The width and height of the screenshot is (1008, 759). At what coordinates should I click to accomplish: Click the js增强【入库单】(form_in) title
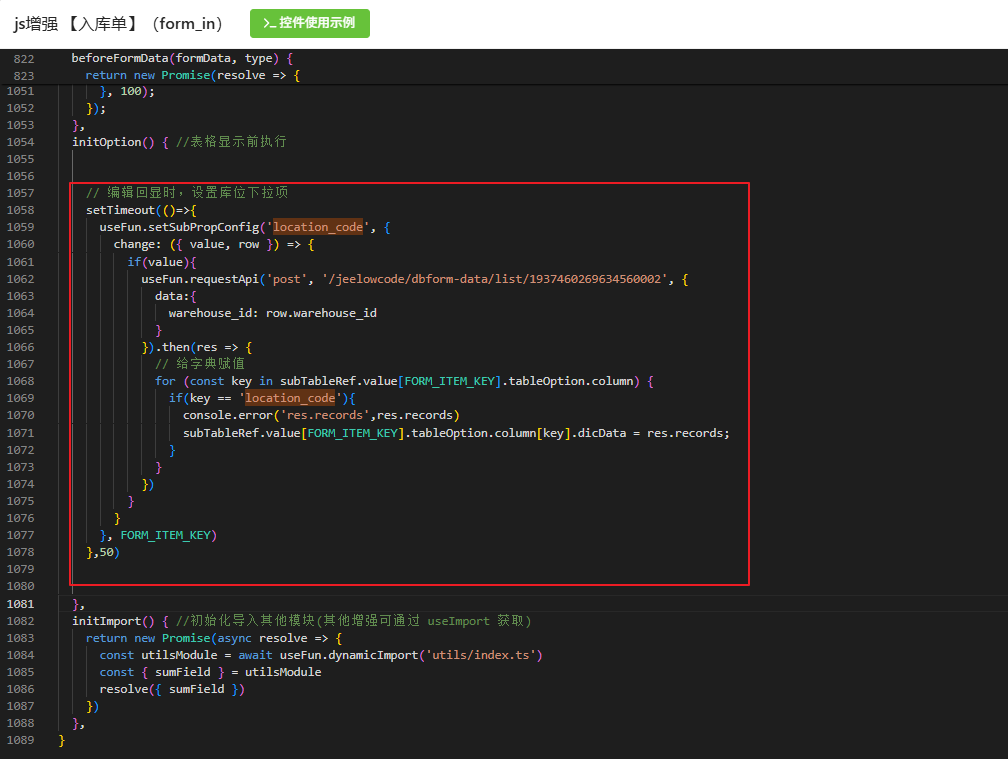tap(119, 24)
